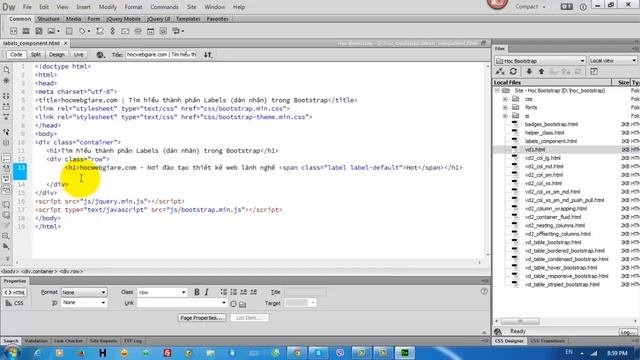Open the Site menu
This screenshot has height=360, width=640.
coord(191,7)
